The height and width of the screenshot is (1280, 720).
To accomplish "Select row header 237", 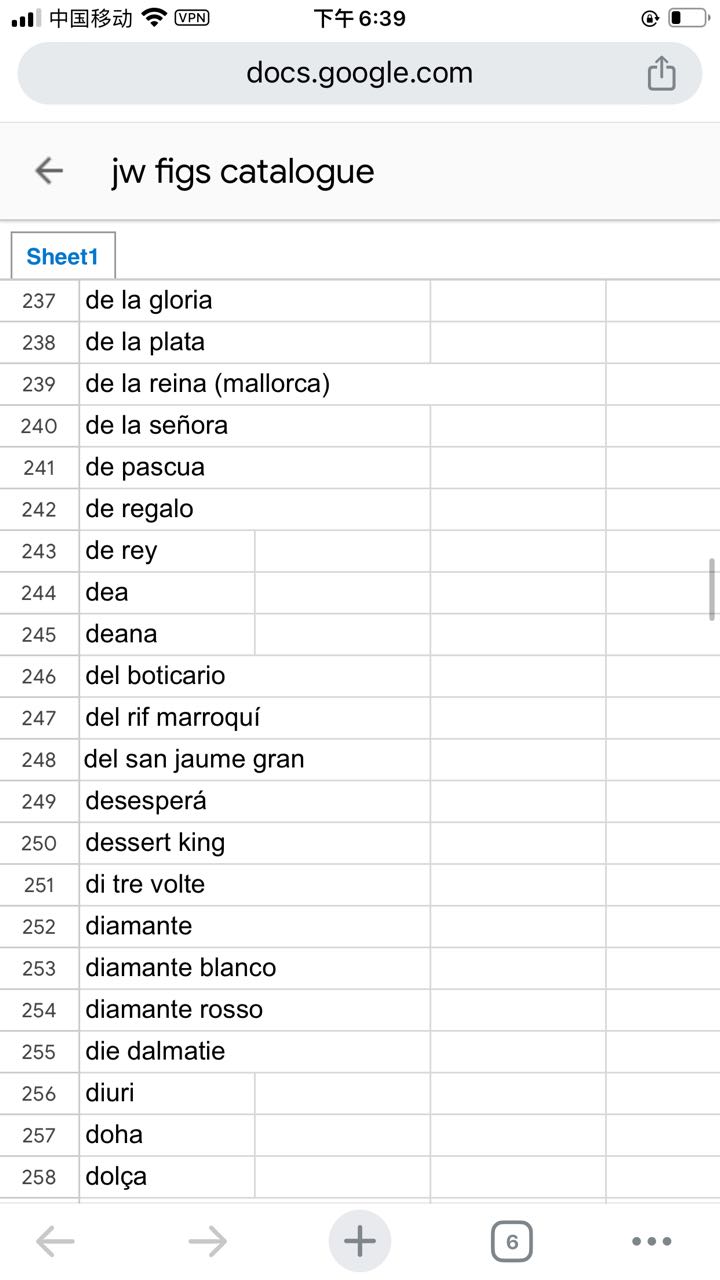I will click(39, 301).
